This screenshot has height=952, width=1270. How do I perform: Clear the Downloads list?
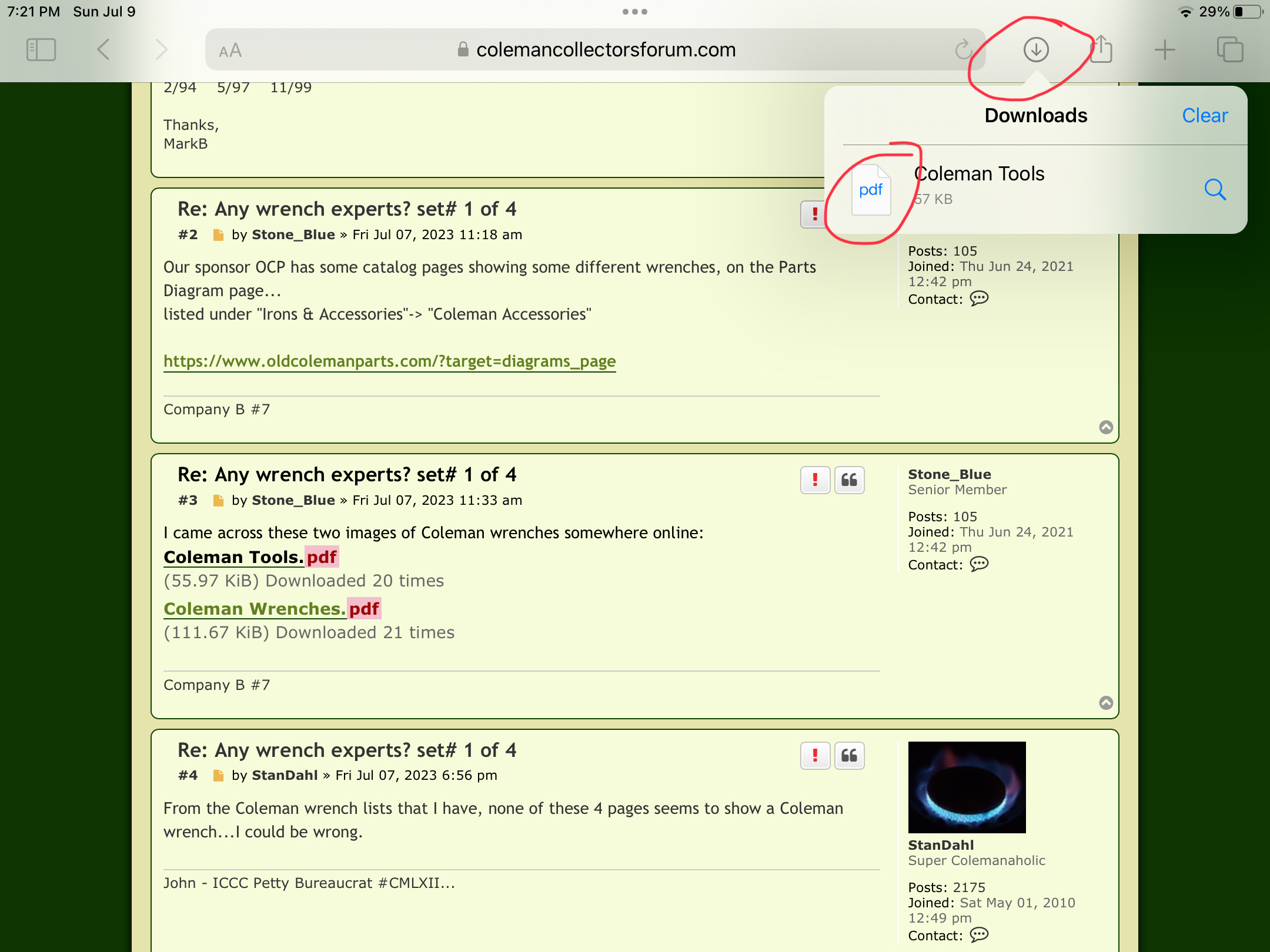pos(1205,116)
